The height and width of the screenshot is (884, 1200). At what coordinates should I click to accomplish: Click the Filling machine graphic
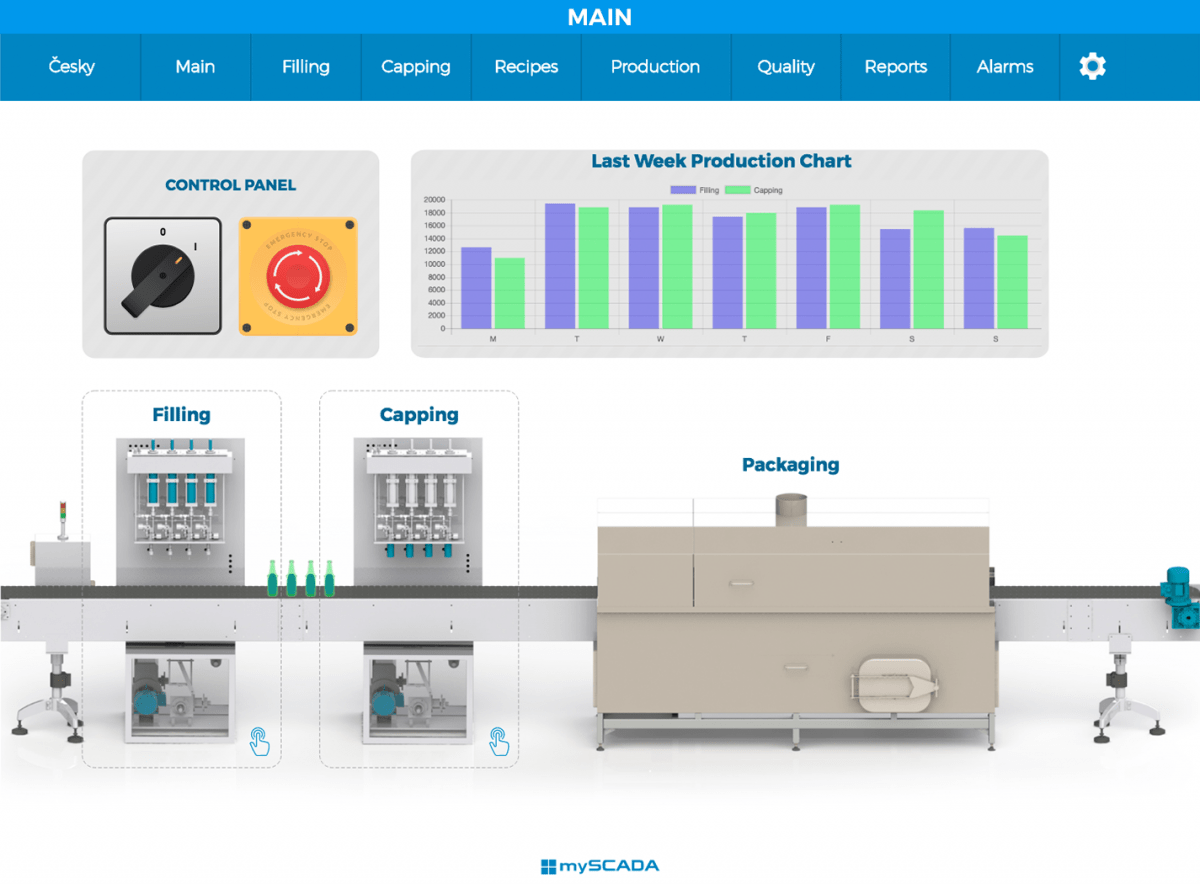click(180, 510)
